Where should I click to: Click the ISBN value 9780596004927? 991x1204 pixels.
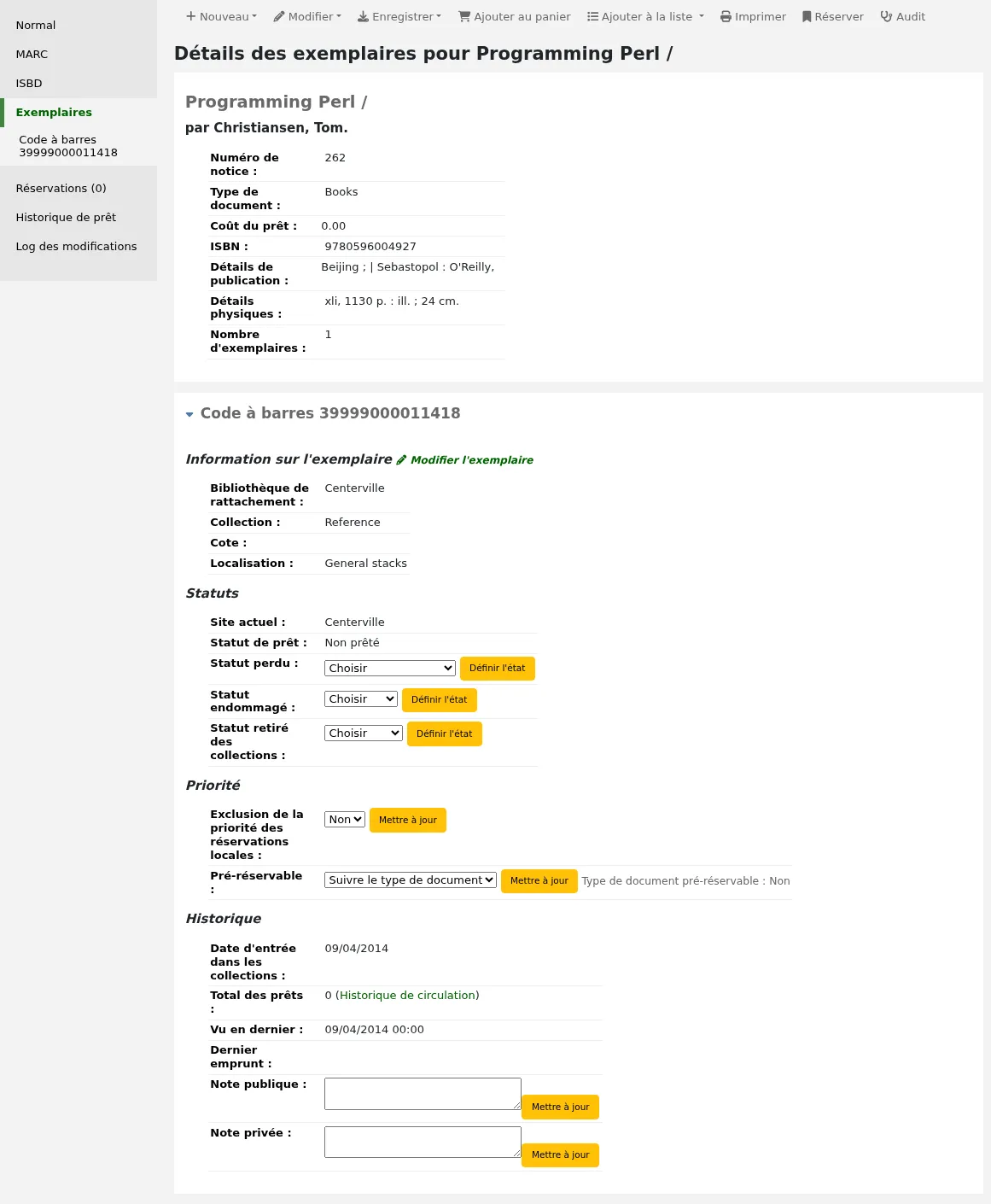tap(370, 247)
